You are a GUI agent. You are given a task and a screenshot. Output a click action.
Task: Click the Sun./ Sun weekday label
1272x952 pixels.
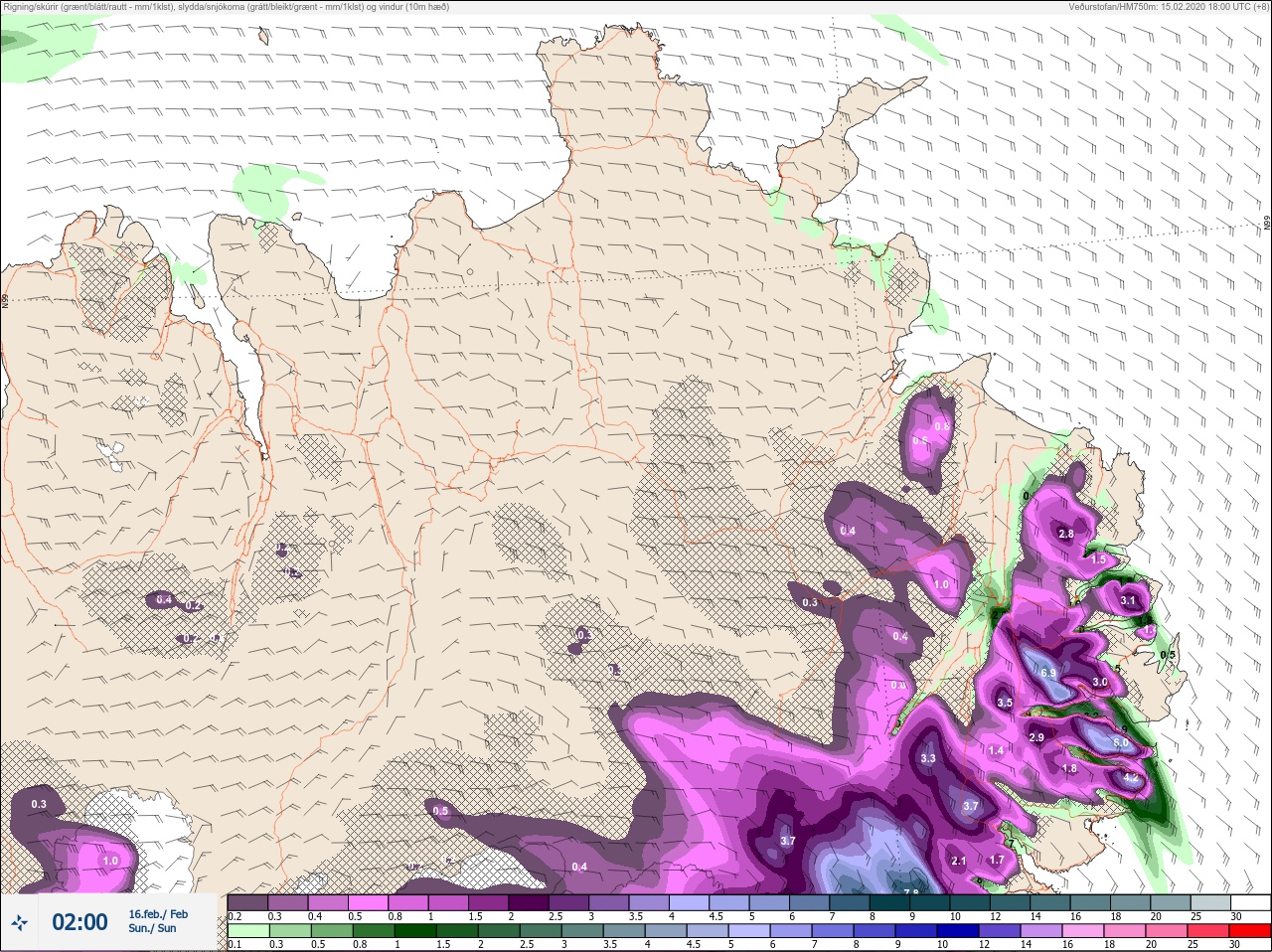click(x=153, y=928)
